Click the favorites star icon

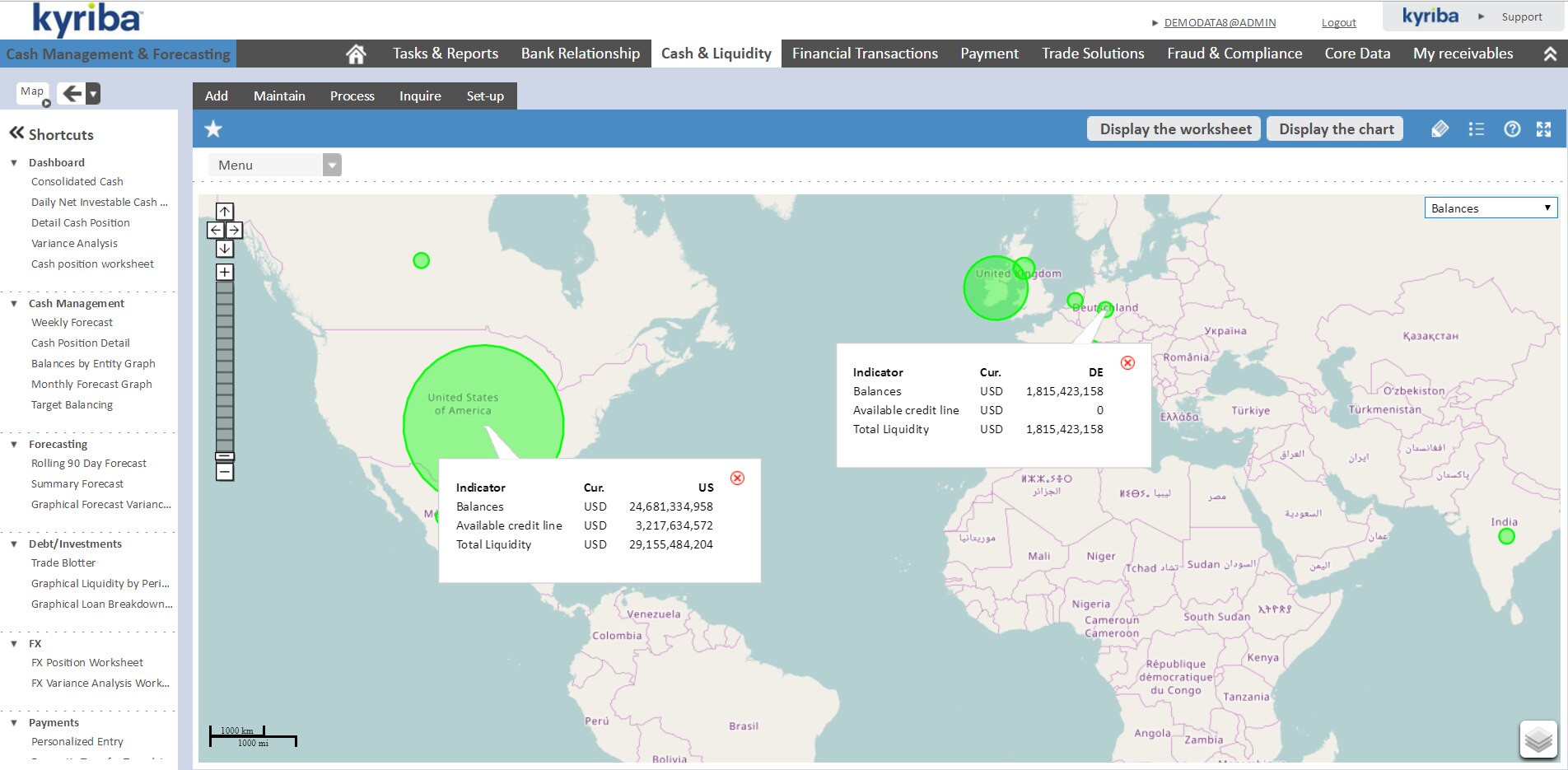coord(213,129)
